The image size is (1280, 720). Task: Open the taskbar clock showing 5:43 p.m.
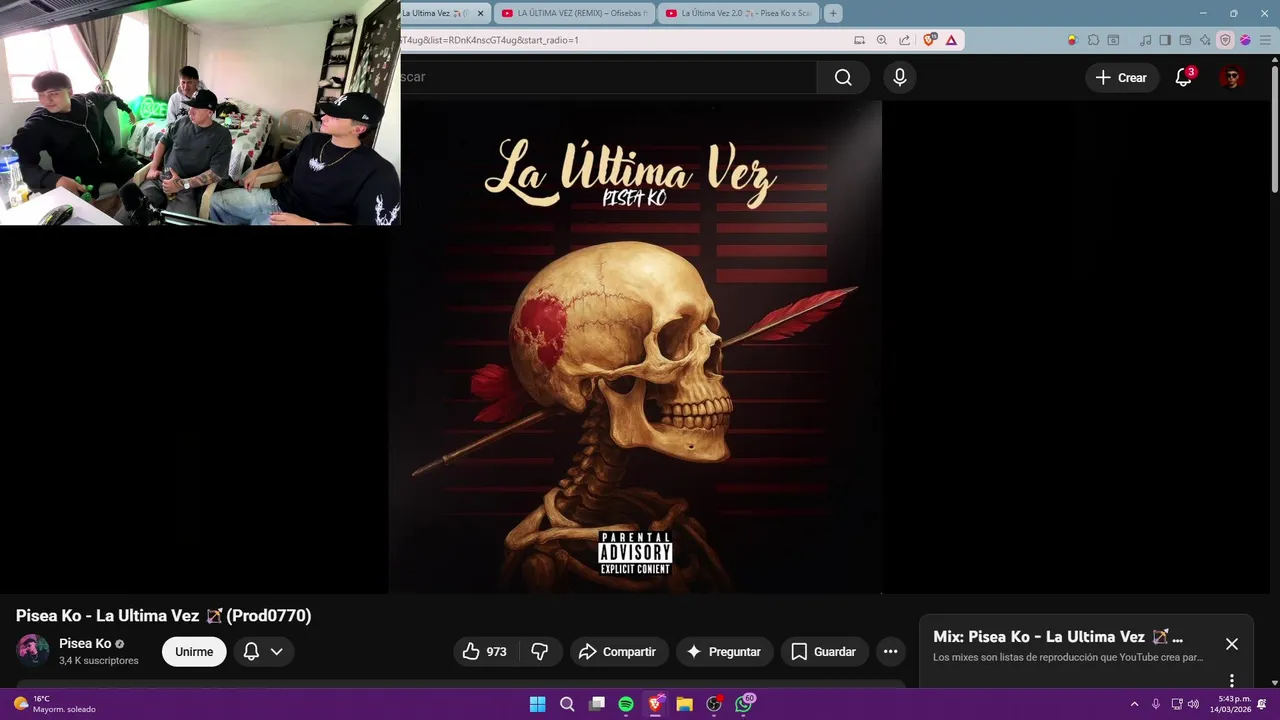(x=1231, y=704)
